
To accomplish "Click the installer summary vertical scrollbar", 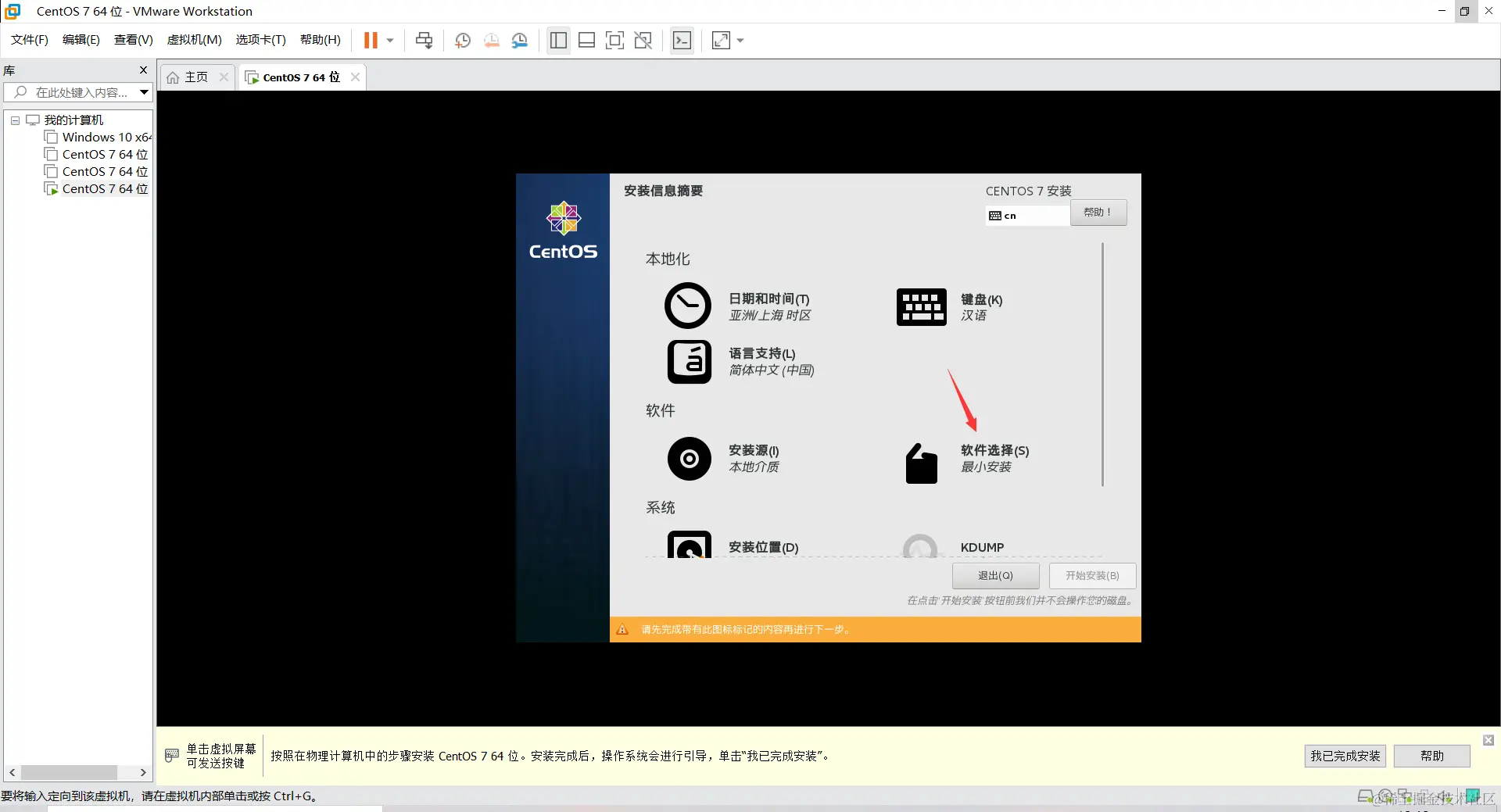I will [x=1102, y=364].
